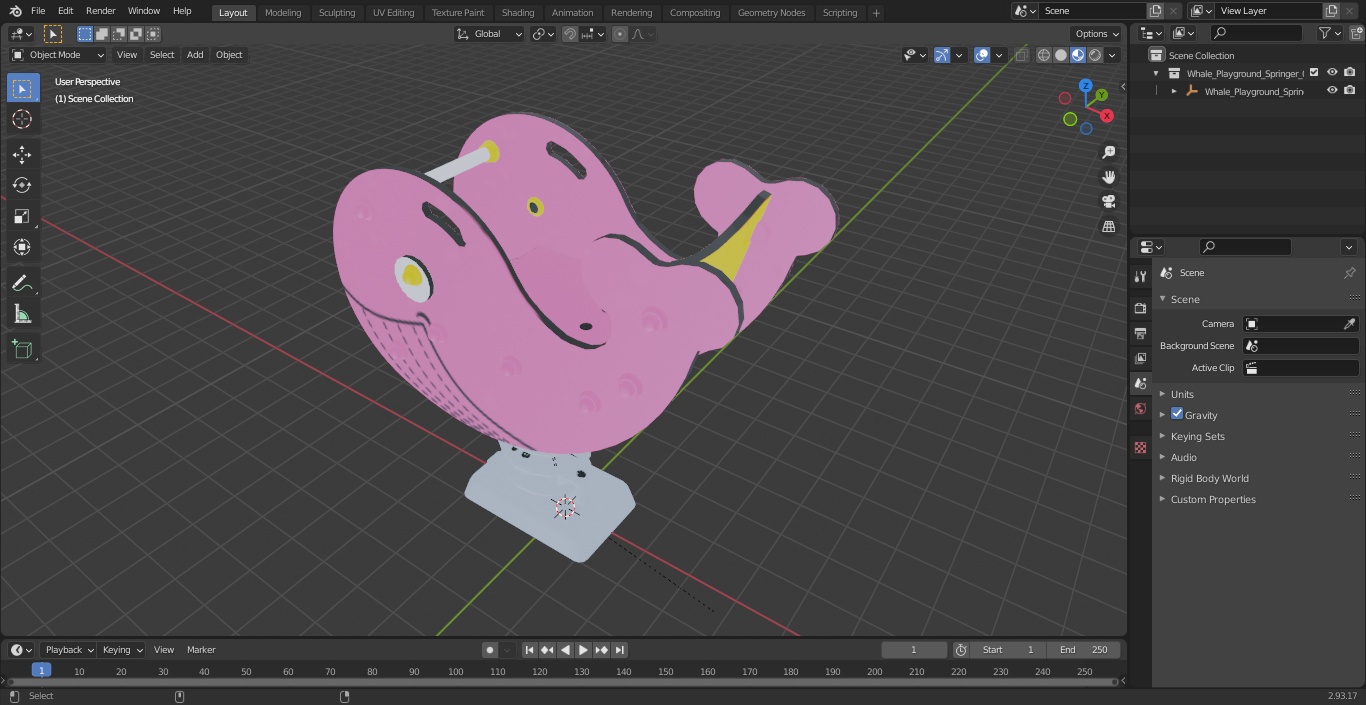The width and height of the screenshot is (1366, 705).
Task: Activate the Scale tool
Action: pos(22,216)
